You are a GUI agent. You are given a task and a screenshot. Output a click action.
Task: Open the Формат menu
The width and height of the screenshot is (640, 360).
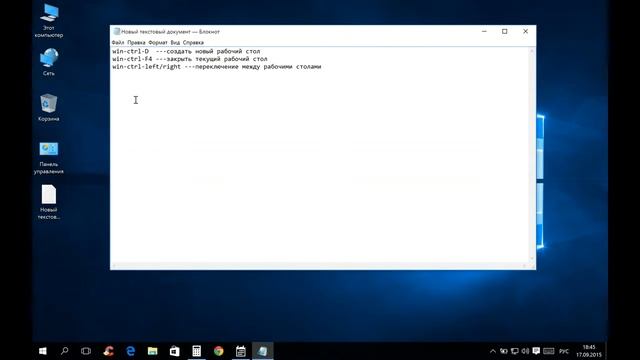tap(158, 42)
